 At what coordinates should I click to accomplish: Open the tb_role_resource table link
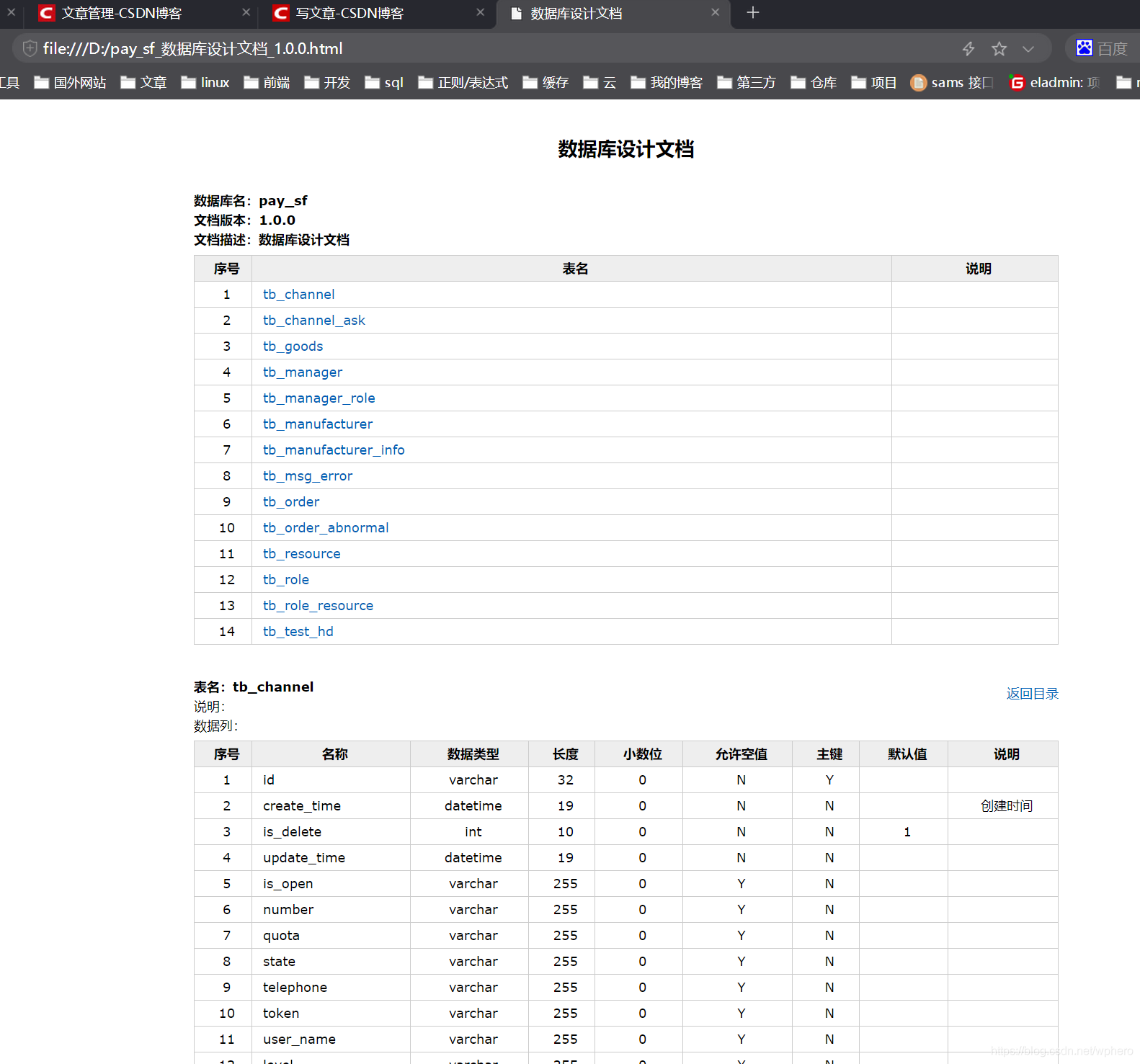tap(318, 606)
